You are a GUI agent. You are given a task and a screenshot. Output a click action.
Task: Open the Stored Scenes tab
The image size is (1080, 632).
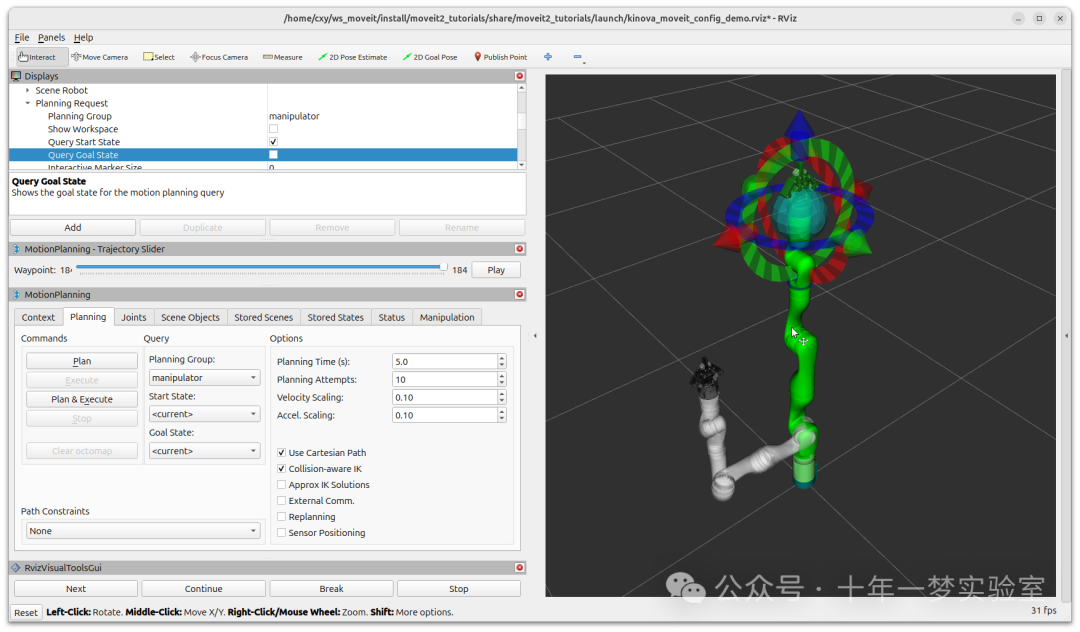click(x=263, y=317)
